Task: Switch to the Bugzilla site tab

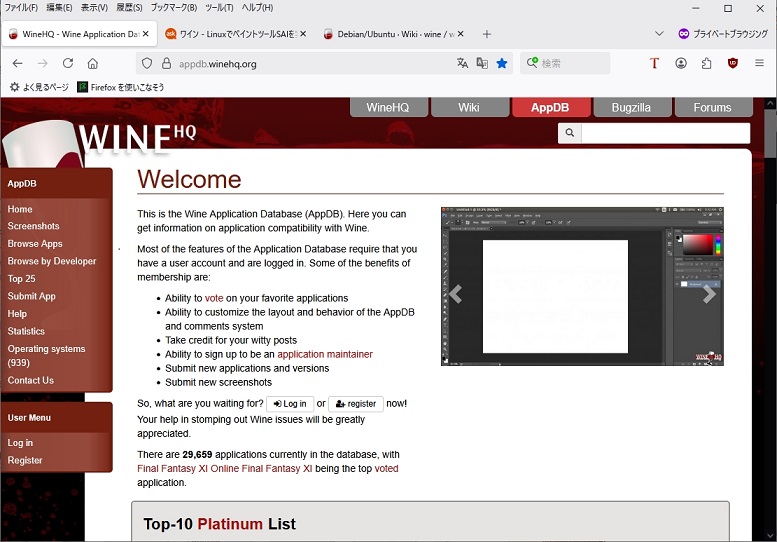Action: (x=632, y=107)
